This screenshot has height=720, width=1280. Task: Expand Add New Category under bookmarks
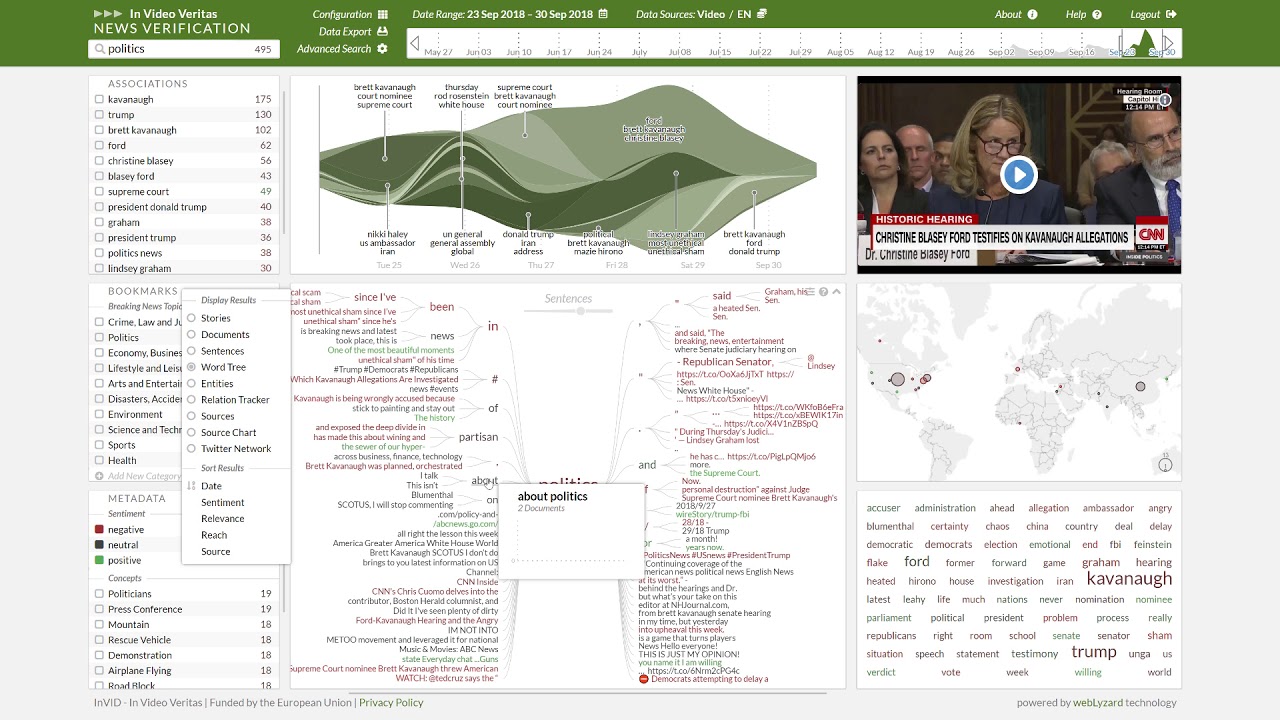pyautogui.click(x=100, y=475)
